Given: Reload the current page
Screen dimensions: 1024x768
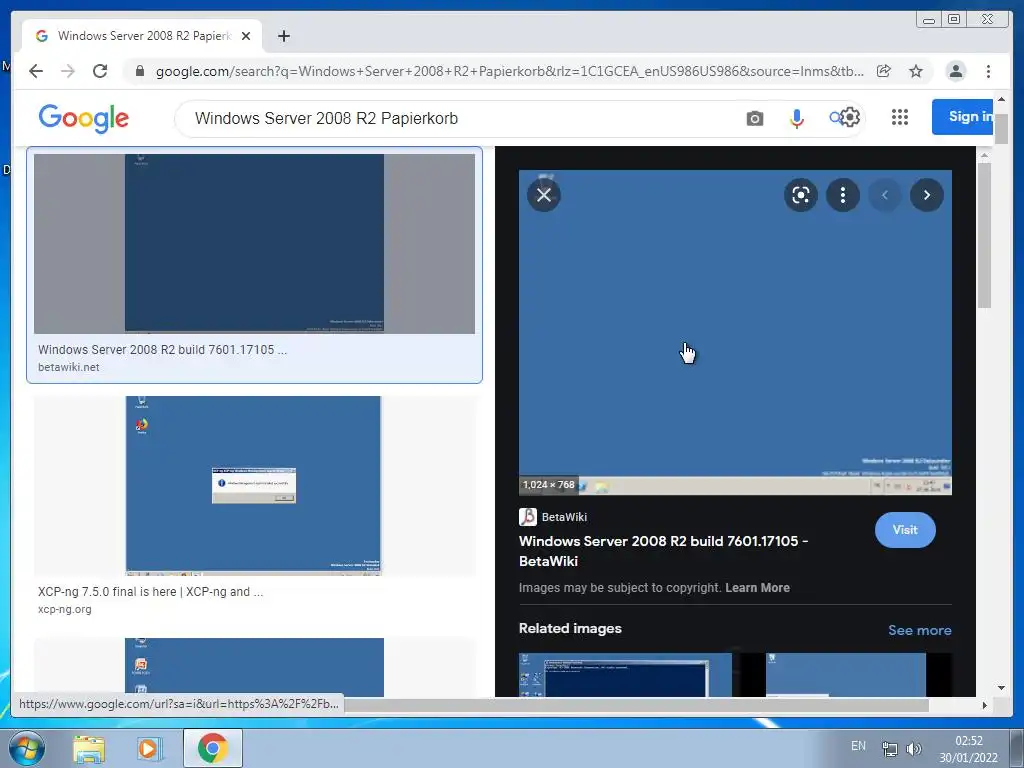Looking at the screenshot, I should pos(100,71).
